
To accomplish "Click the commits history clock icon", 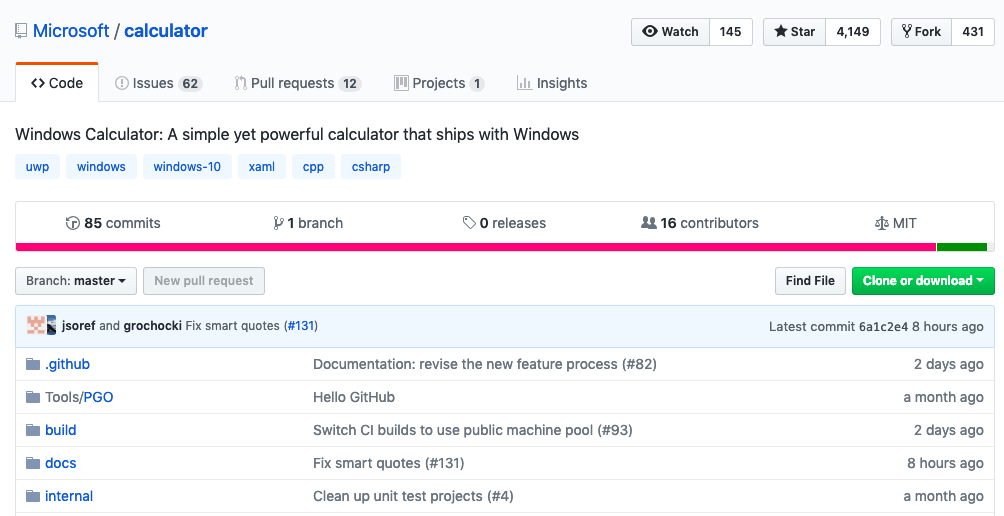I will pos(72,223).
